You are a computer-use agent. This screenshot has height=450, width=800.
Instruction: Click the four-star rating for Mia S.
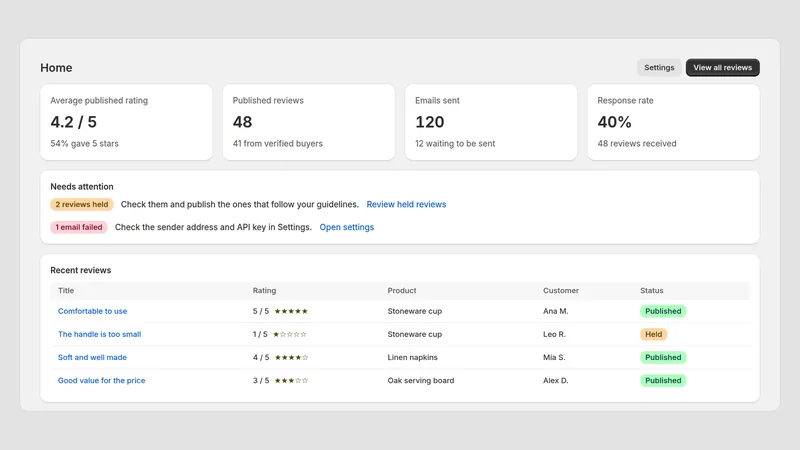pyautogui.click(x=291, y=357)
